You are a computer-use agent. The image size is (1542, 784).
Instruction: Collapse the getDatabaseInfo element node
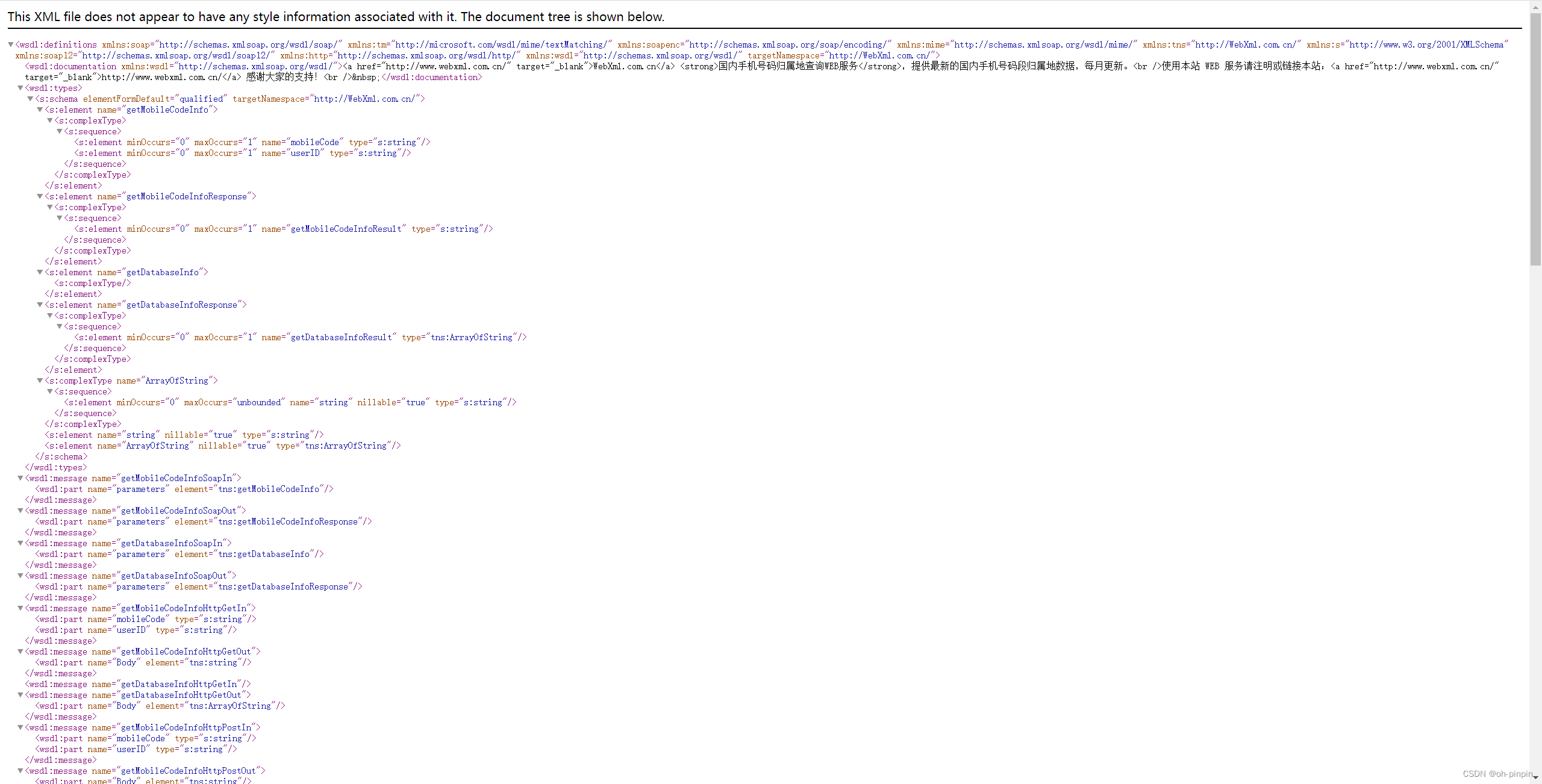point(39,272)
